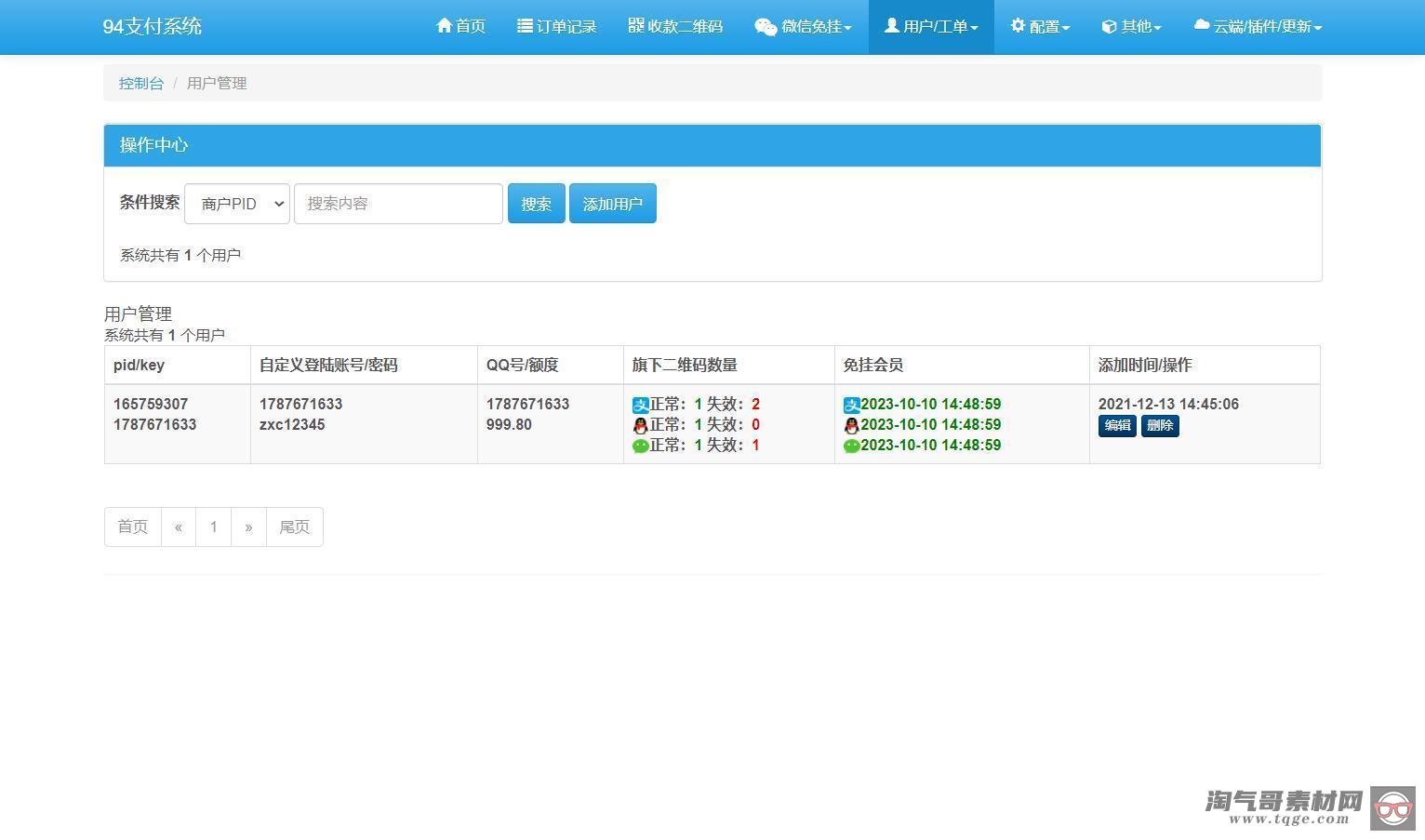Open 收款二维码 page from navigation
1425x840 pixels.
tap(675, 26)
